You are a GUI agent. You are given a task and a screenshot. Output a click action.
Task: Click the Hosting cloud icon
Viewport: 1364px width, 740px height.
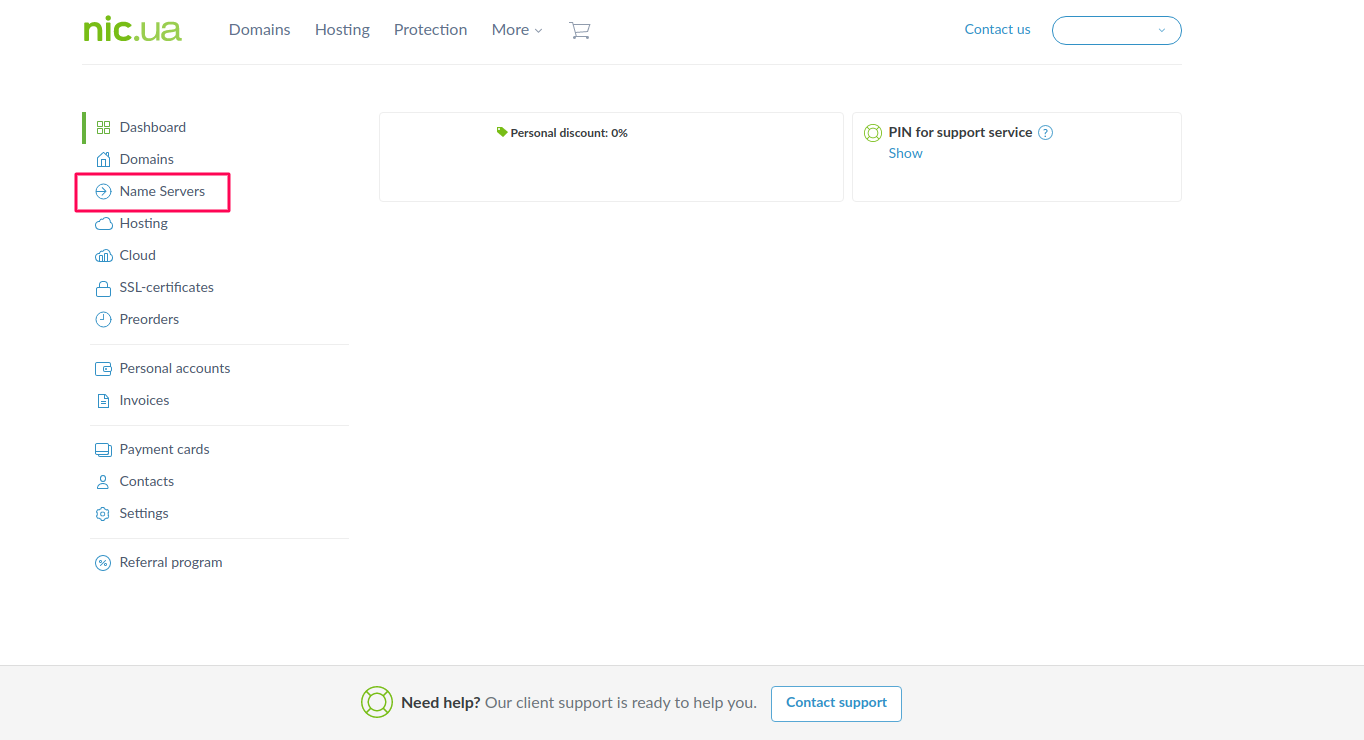coord(103,223)
